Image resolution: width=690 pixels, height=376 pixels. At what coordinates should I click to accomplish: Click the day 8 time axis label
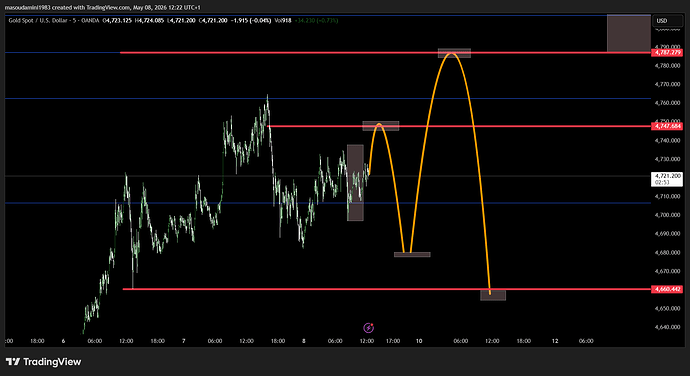click(304, 341)
